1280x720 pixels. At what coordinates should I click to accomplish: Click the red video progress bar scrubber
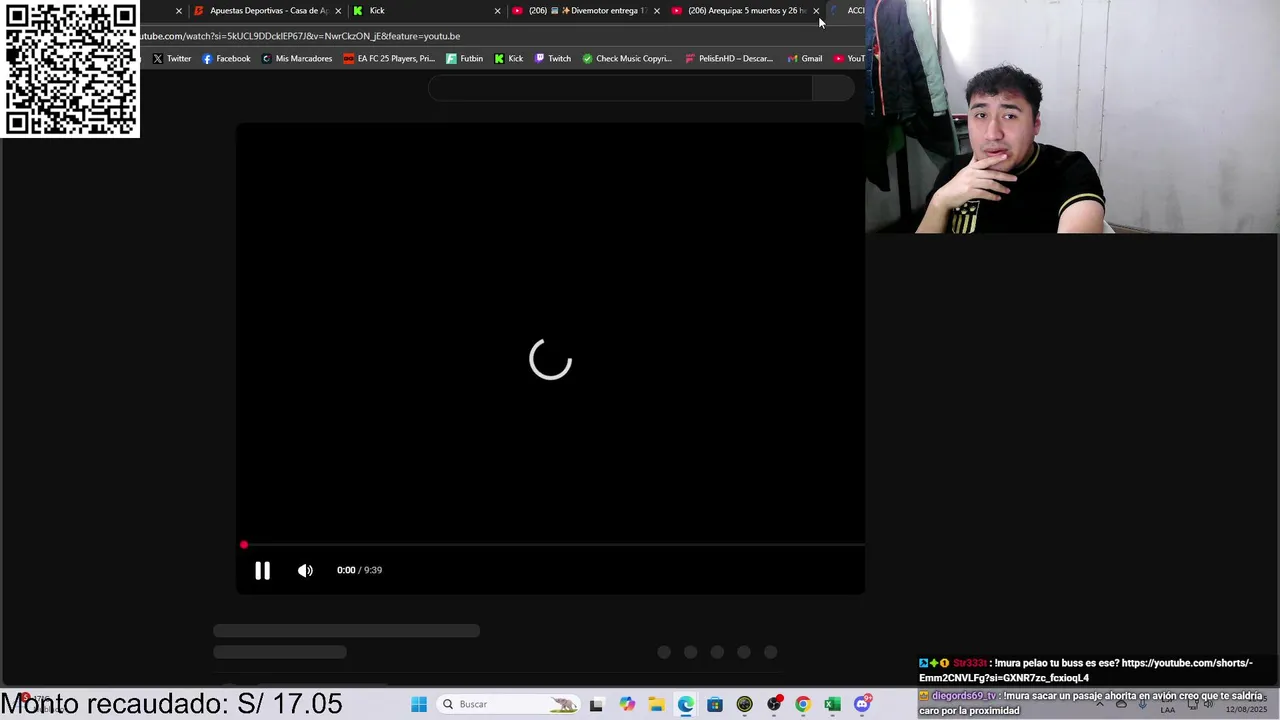[244, 545]
